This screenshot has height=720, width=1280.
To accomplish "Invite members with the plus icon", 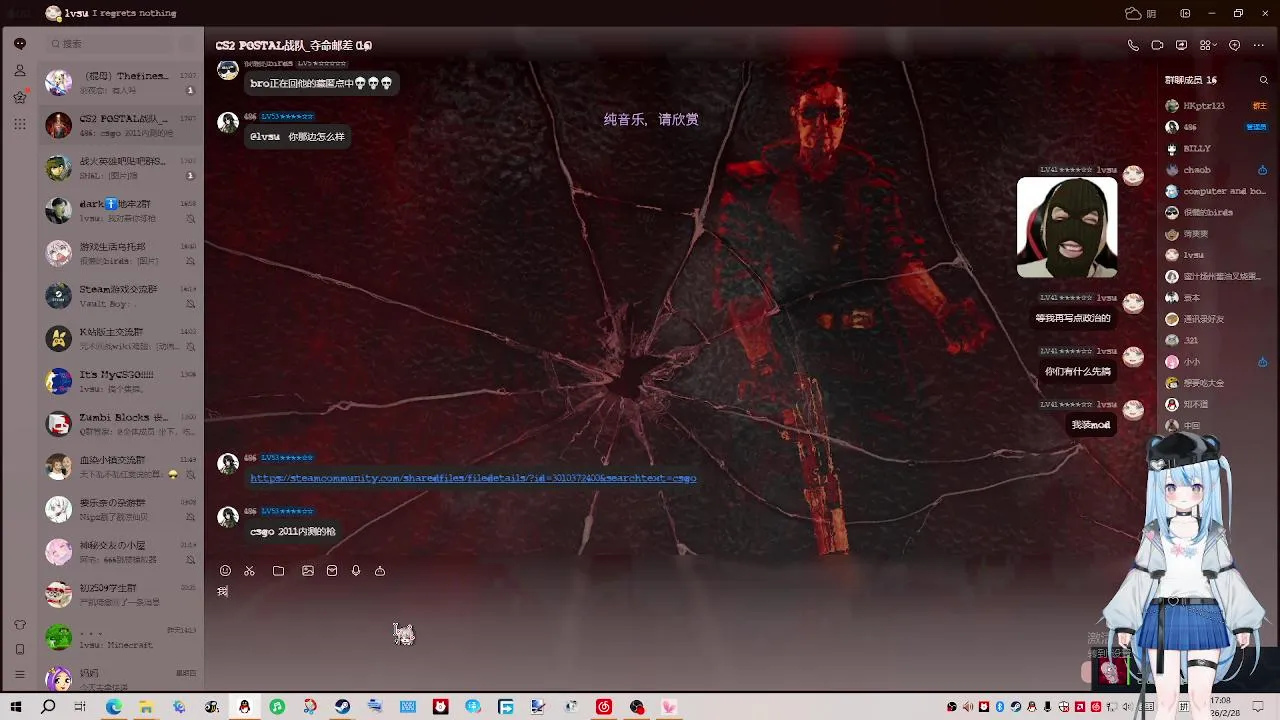I will click(1234, 45).
